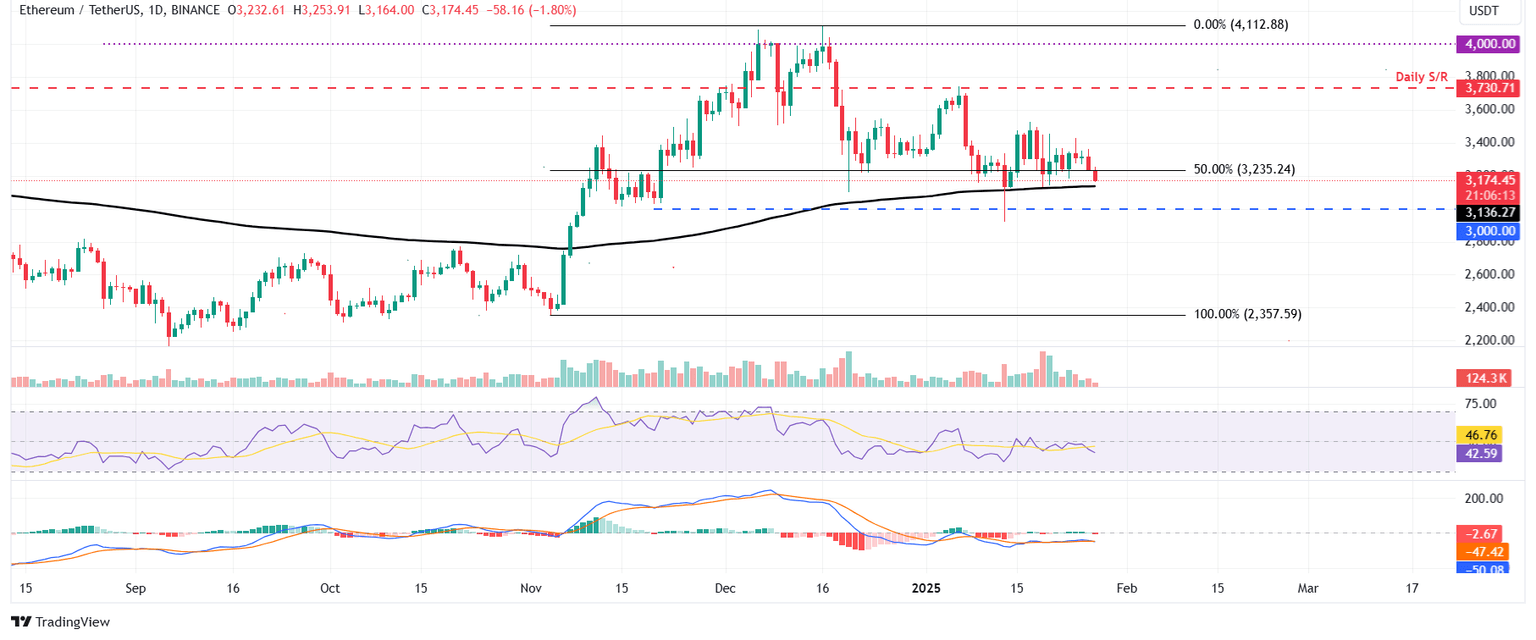1536x640 pixels.
Task: Click the Sep label on time axis
Action: pyautogui.click(x=137, y=590)
